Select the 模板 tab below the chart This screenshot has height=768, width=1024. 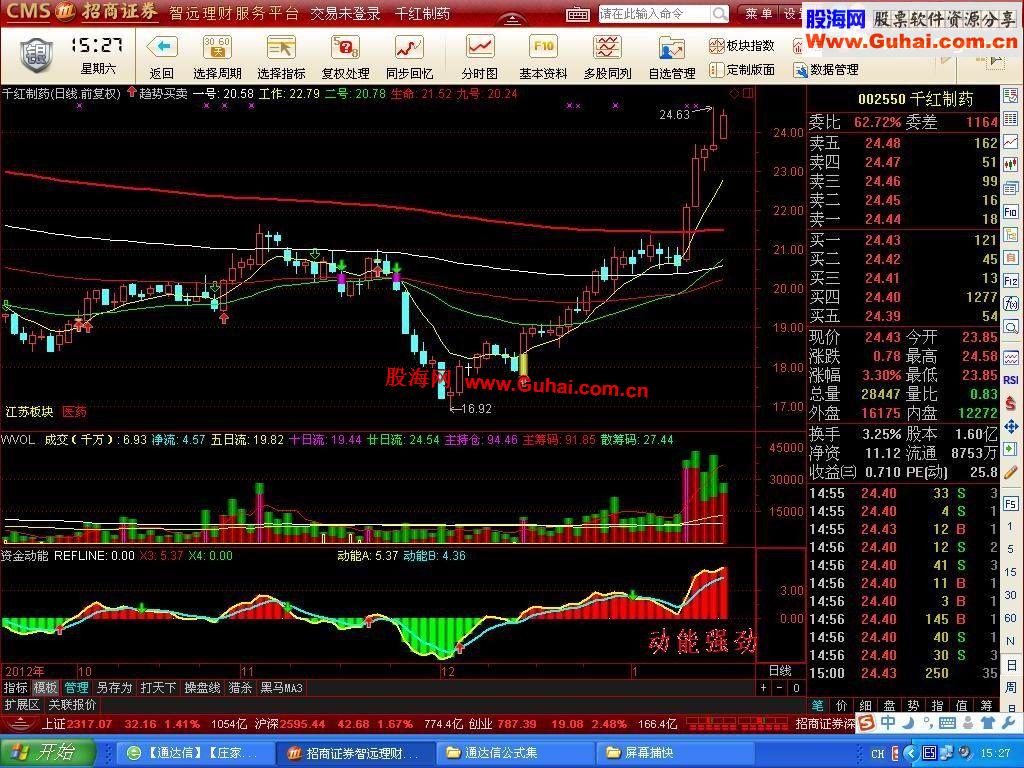click(46, 688)
